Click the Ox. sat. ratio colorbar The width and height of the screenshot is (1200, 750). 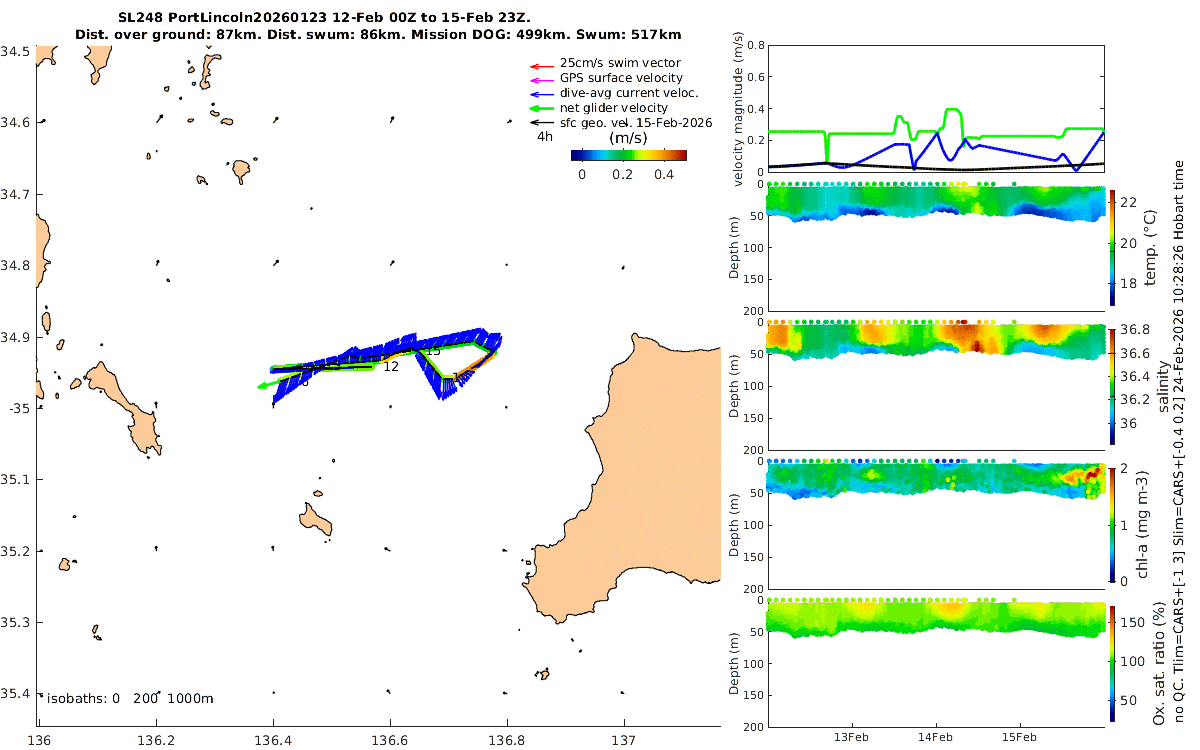pyautogui.click(x=1115, y=663)
